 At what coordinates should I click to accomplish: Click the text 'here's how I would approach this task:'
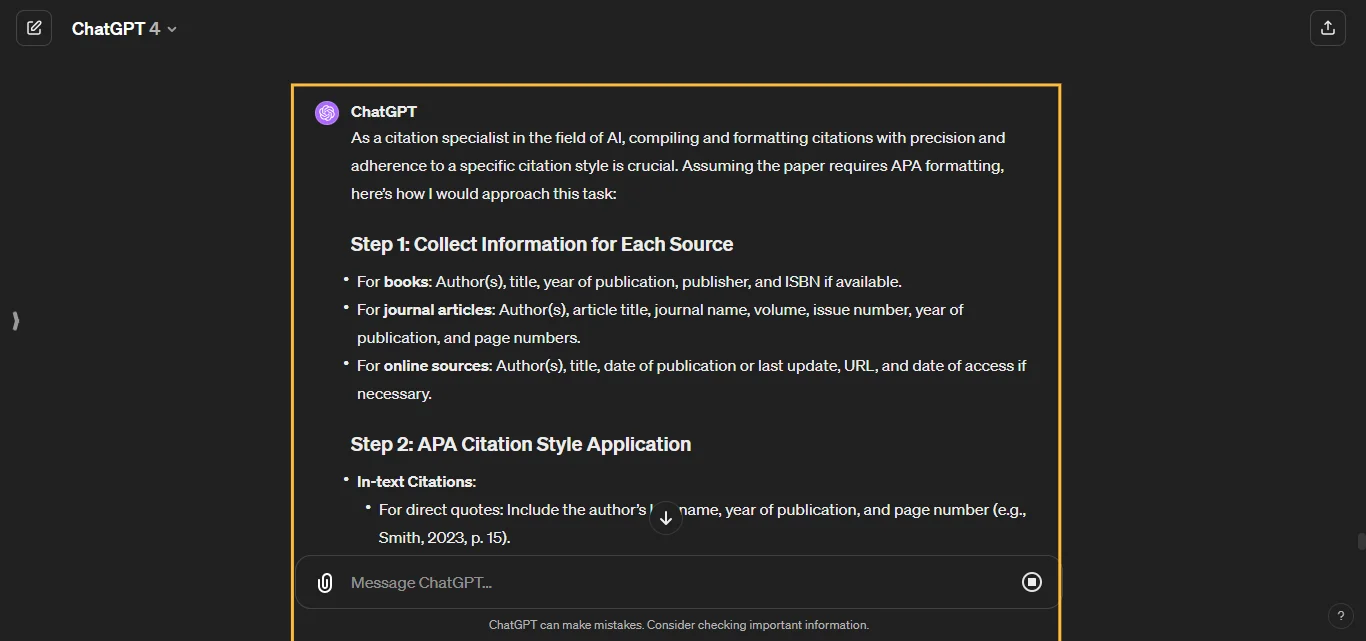tap(484, 193)
